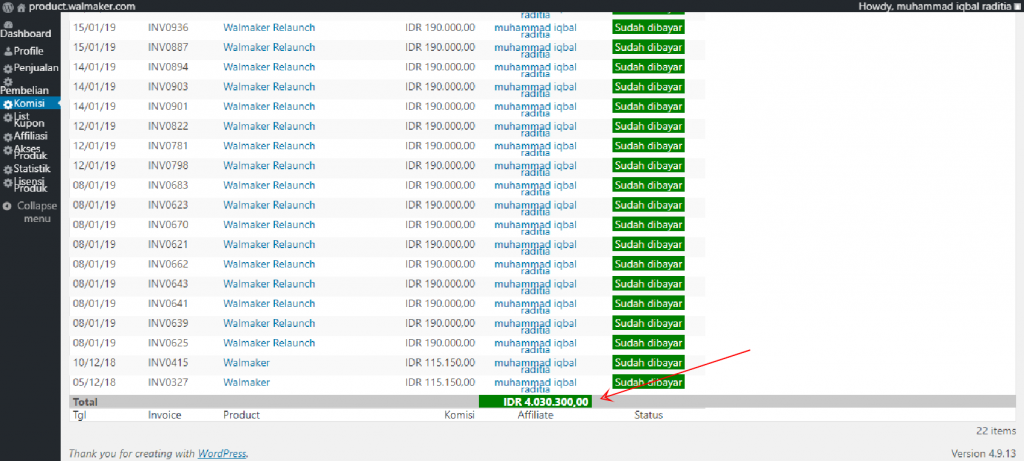Open the Akses Produk menu item
This screenshot has height=461, width=1024.
point(29,152)
